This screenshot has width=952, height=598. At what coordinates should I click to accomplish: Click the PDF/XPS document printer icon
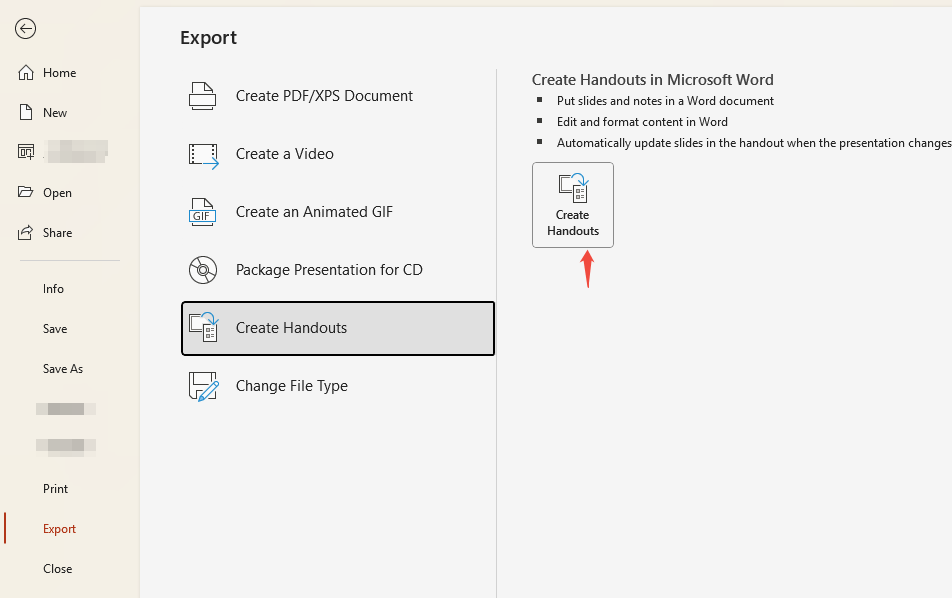(x=203, y=96)
